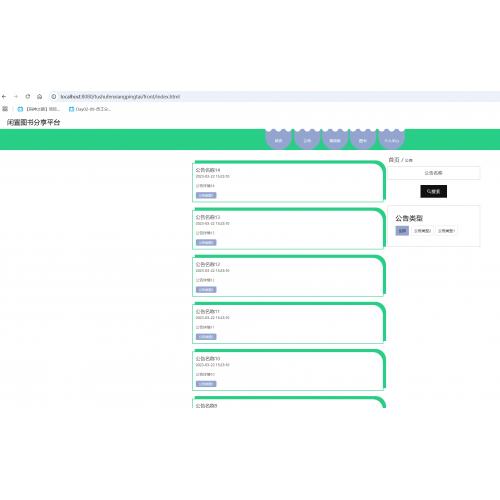This screenshot has width=500, height=500.
Task: Select the first purple navigation bubble
Action: (279, 140)
